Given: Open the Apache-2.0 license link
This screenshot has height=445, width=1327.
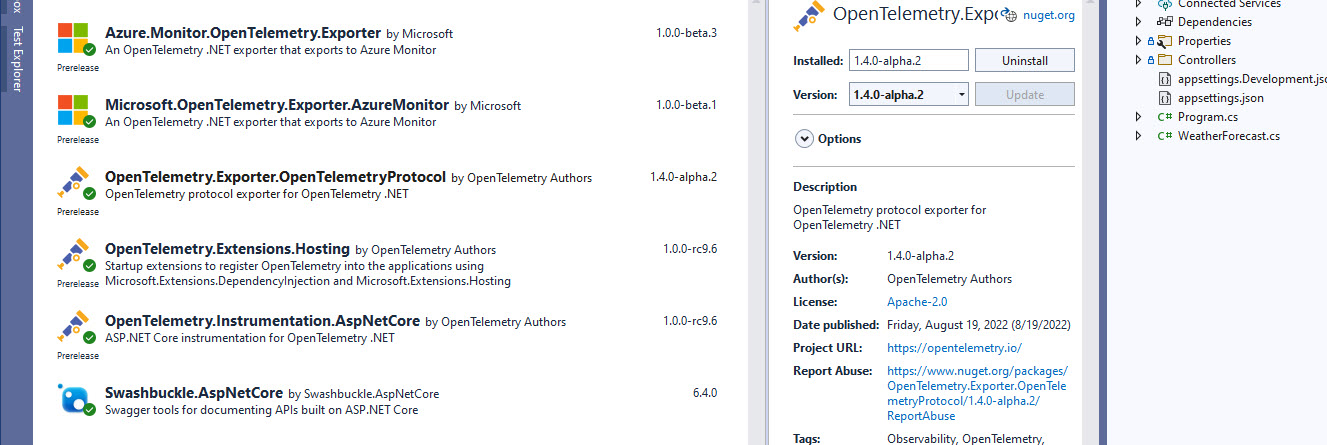Looking at the screenshot, I should (x=917, y=302).
